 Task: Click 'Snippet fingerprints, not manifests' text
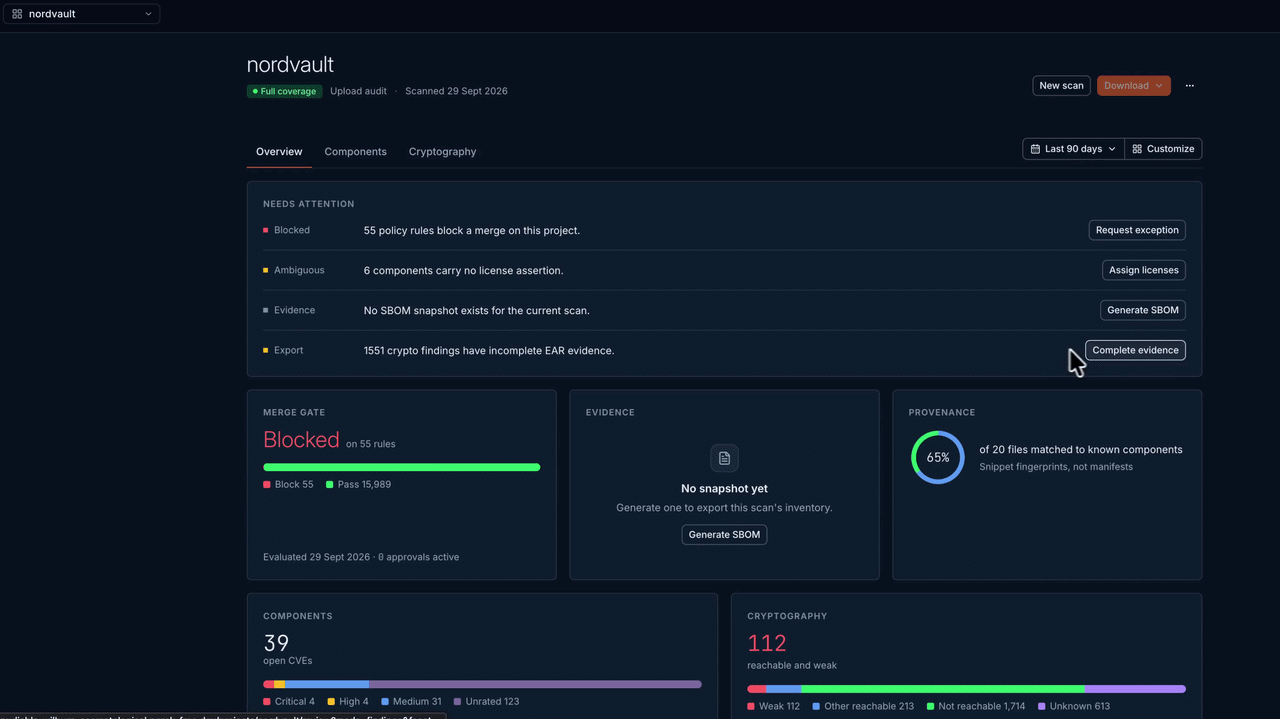click(1056, 467)
